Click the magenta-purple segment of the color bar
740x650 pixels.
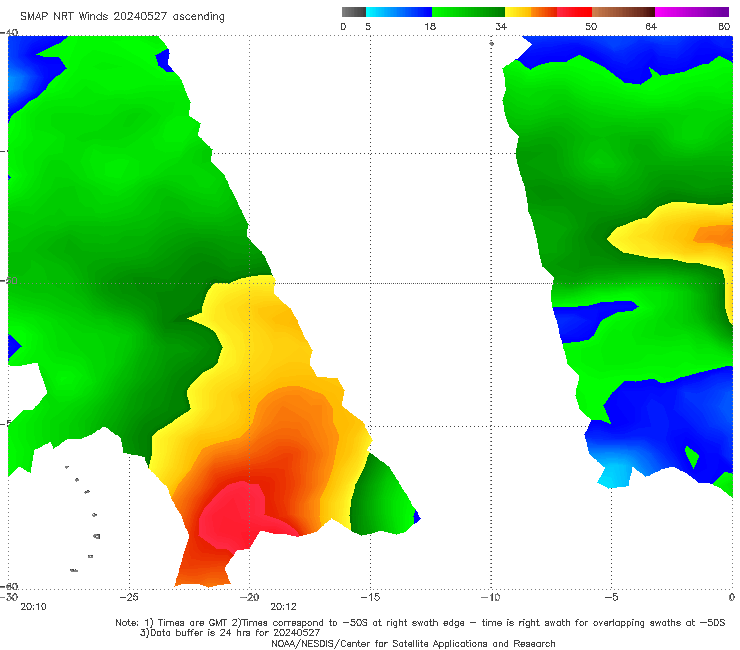pos(692,12)
